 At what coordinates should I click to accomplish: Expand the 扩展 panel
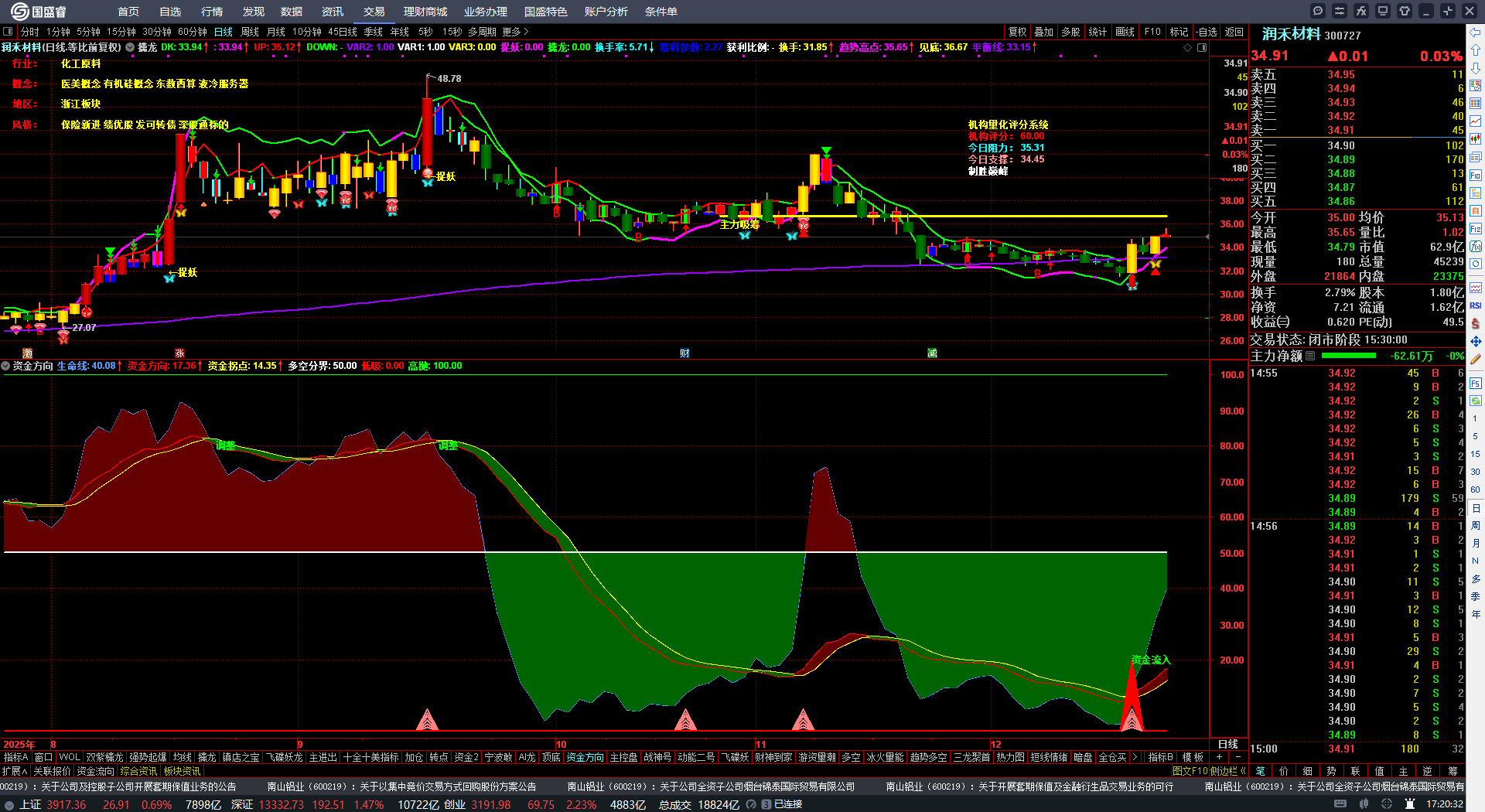click(x=15, y=771)
